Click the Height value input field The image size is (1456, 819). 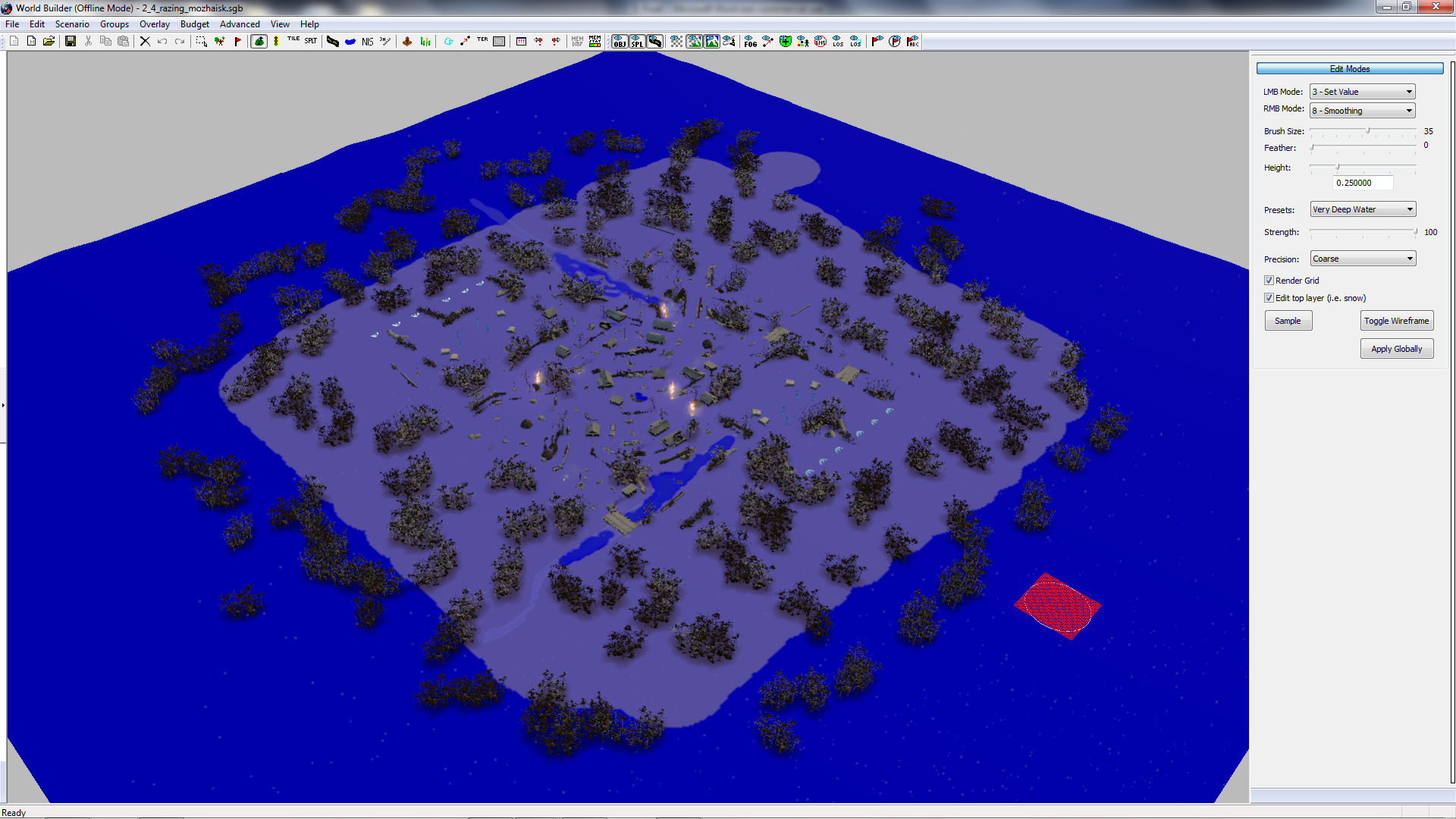[1362, 183]
